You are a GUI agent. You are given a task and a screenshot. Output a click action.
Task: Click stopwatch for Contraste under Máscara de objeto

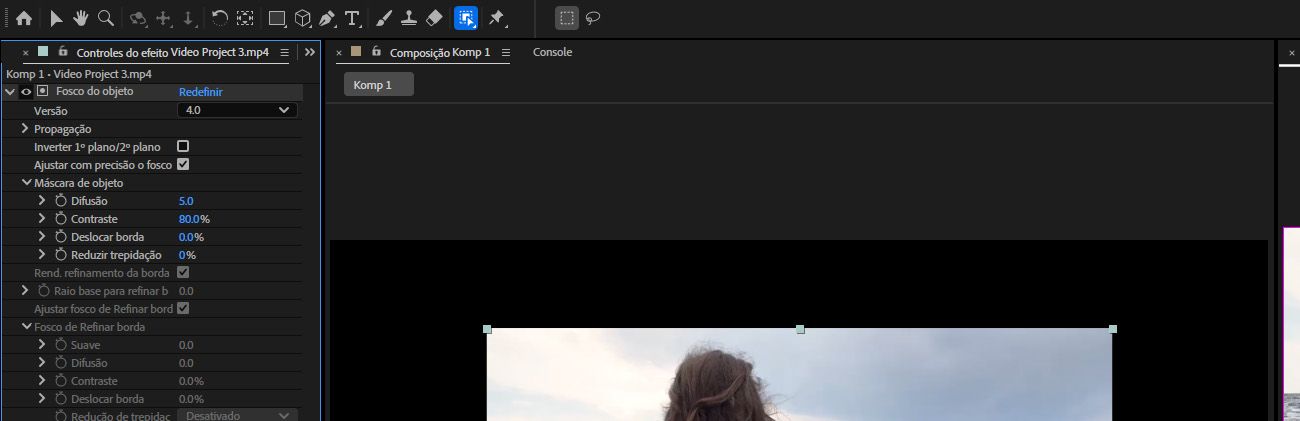point(61,219)
